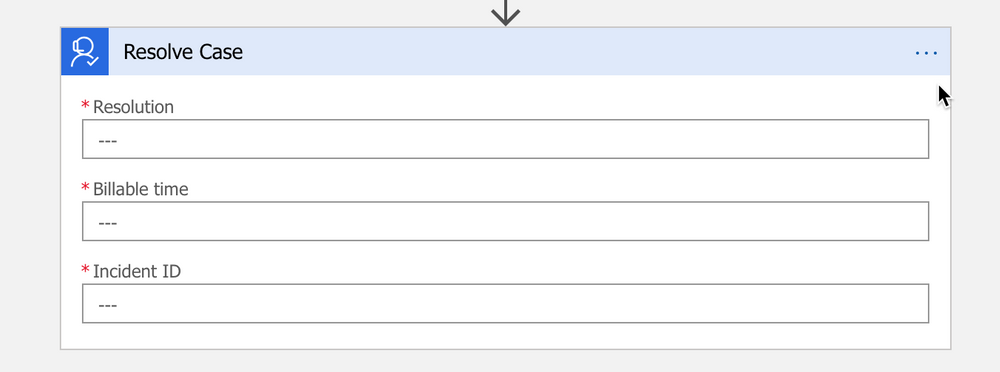Open the Resolve Case ellipsis menu
This screenshot has width=1000, height=372.
926,53
